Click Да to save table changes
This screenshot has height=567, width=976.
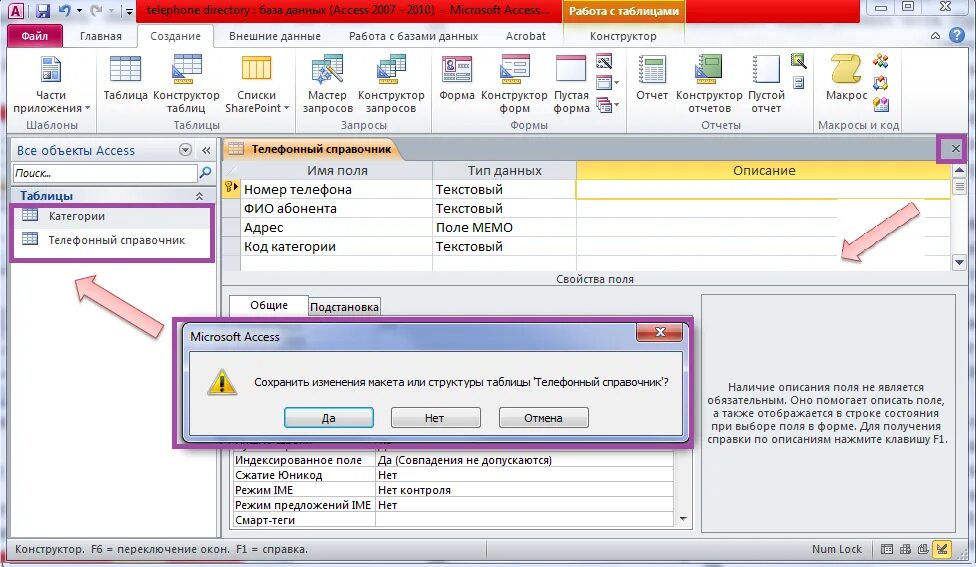(329, 418)
